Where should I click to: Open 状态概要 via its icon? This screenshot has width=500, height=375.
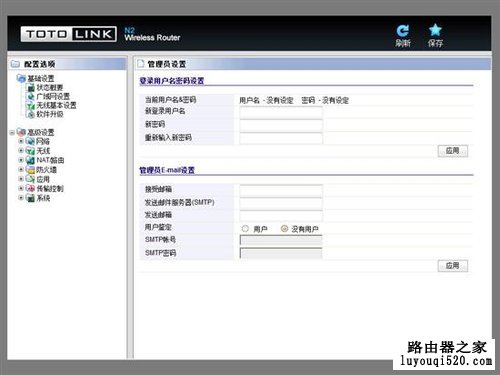31,88
